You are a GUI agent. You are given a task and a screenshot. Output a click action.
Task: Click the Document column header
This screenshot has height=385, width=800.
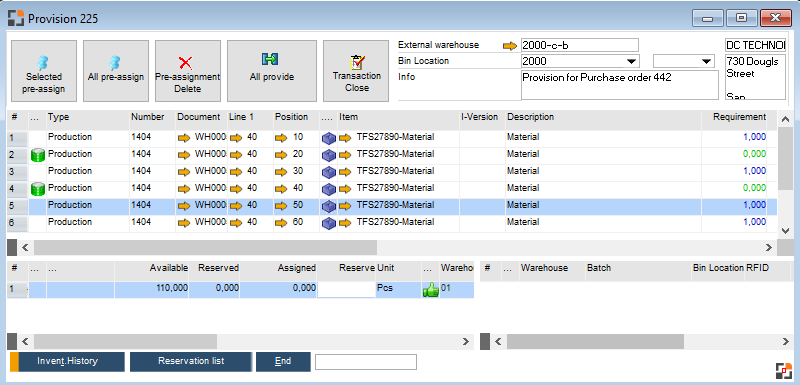tap(202, 117)
